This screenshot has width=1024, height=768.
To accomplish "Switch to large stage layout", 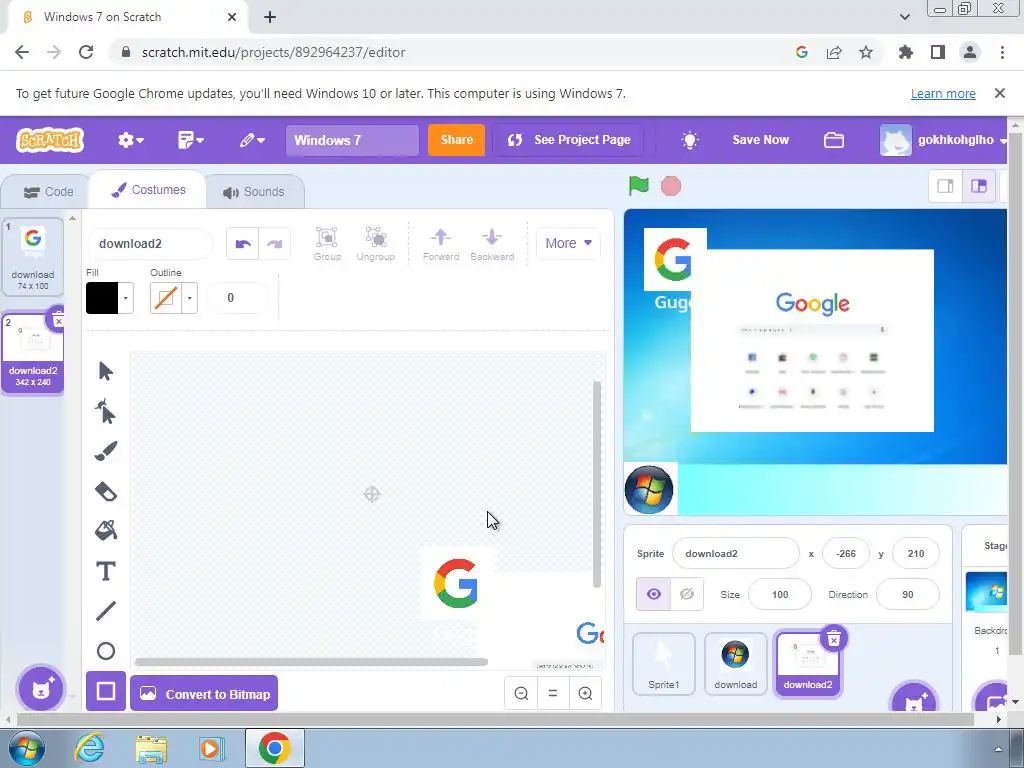I will [x=979, y=186].
